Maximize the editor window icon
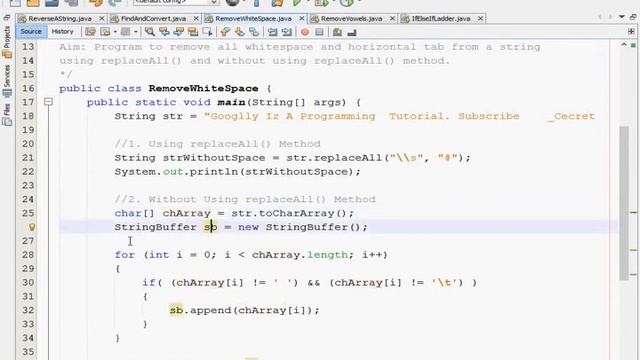Viewport: 640px width, 360px height. click(633, 17)
